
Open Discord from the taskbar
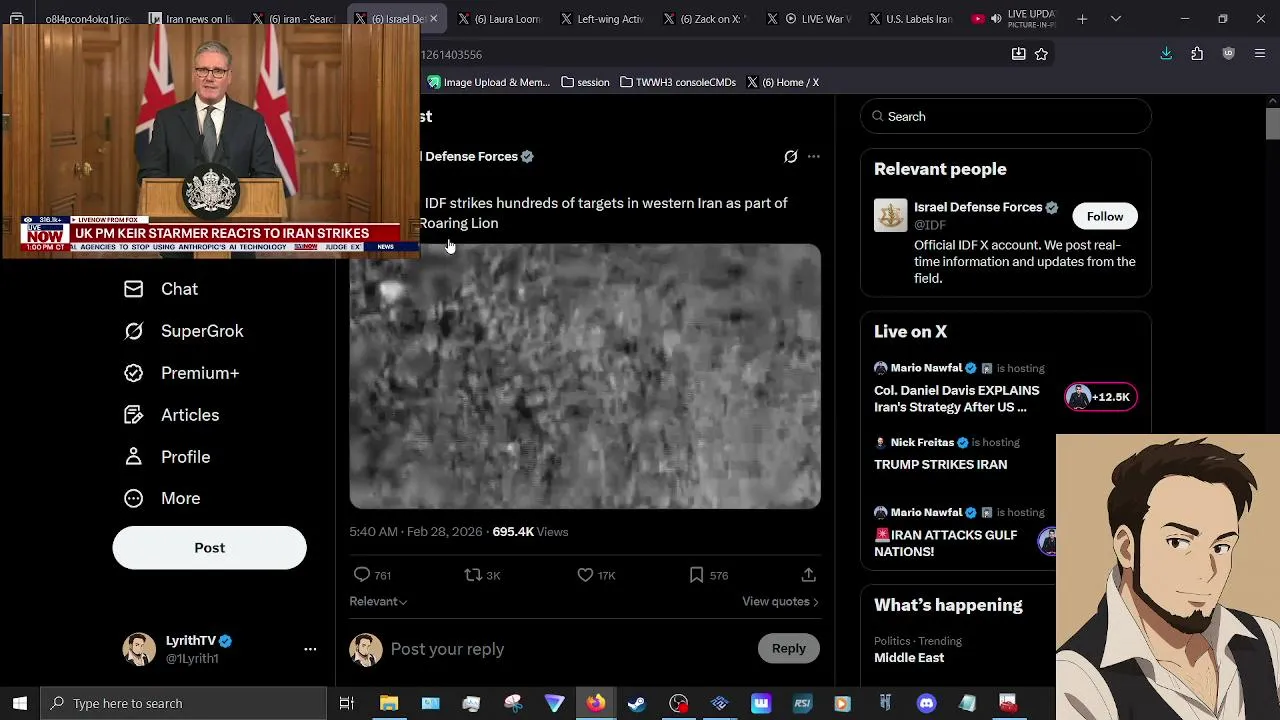(926, 703)
